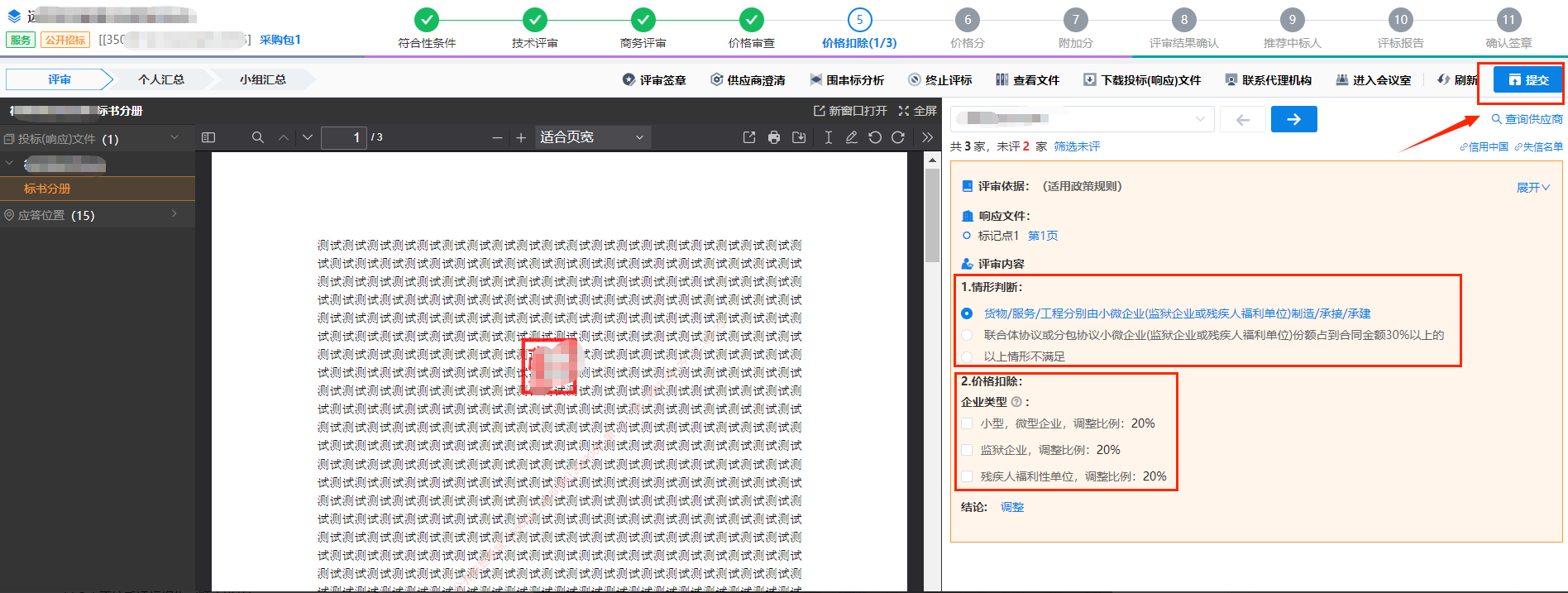Click the 采购包1 package link
Image resolution: width=1568 pixels, height=593 pixels.
[x=280, y=40]
